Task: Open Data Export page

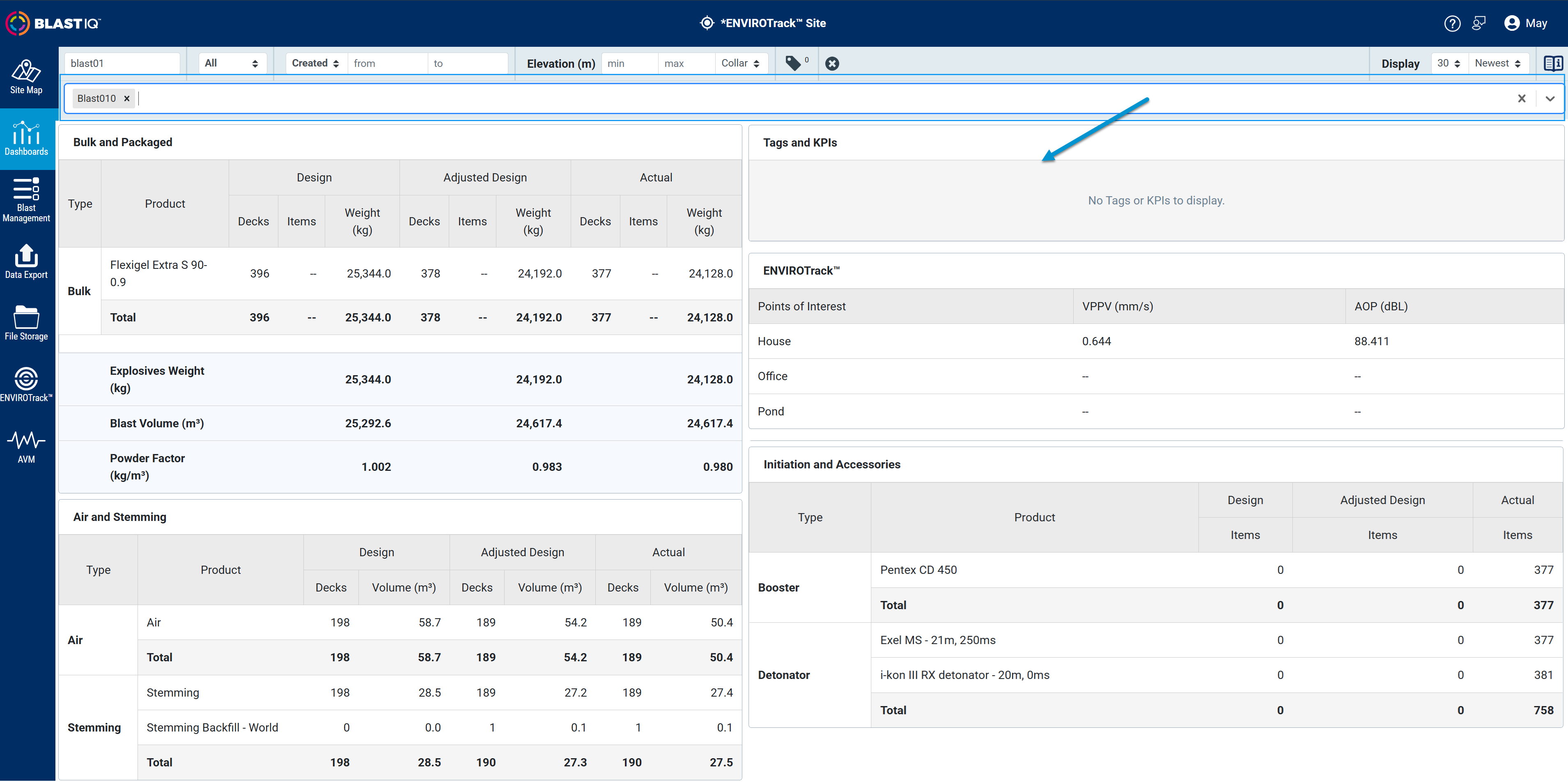Action: [x=26, y=261]
